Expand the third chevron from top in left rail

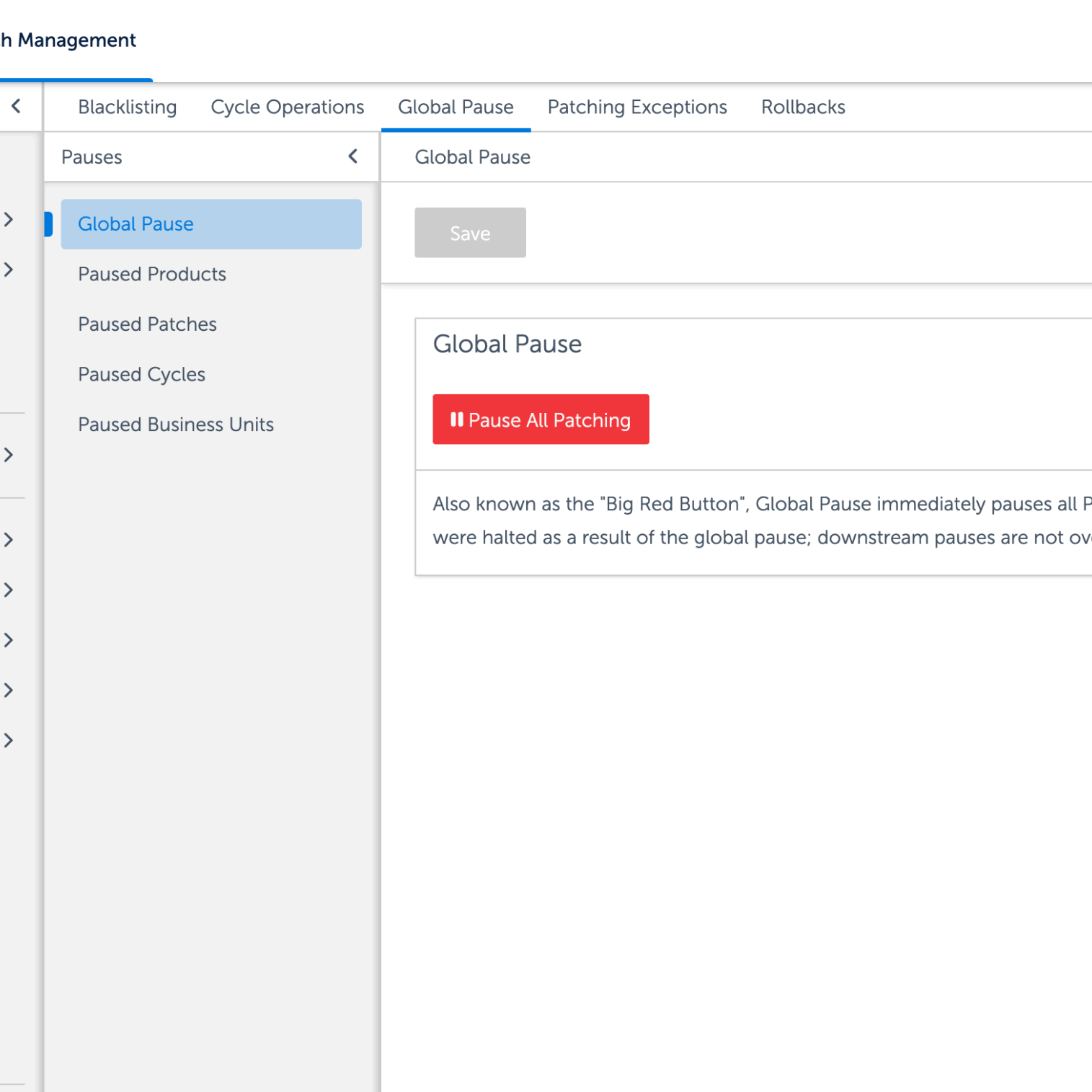(x=9, y=455)
